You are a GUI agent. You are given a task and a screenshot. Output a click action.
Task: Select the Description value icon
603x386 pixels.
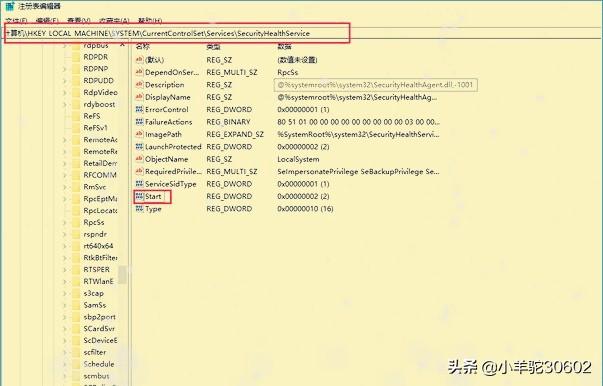139,84
